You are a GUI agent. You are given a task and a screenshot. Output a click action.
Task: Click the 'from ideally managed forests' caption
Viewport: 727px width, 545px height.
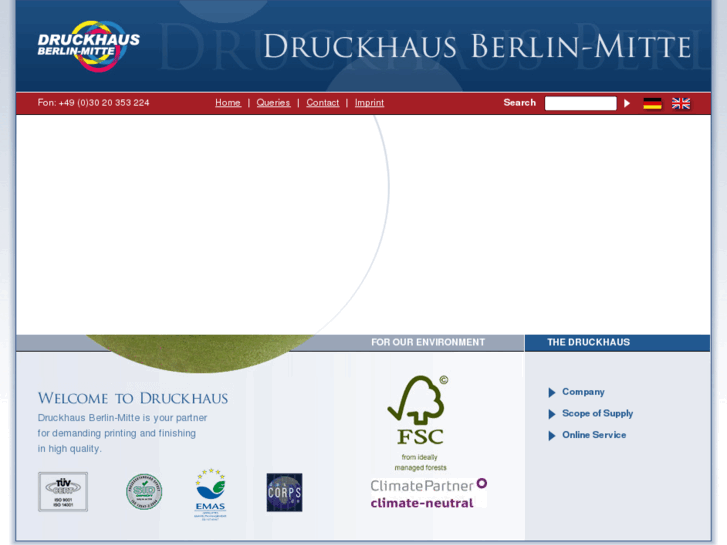click(420, 462)
